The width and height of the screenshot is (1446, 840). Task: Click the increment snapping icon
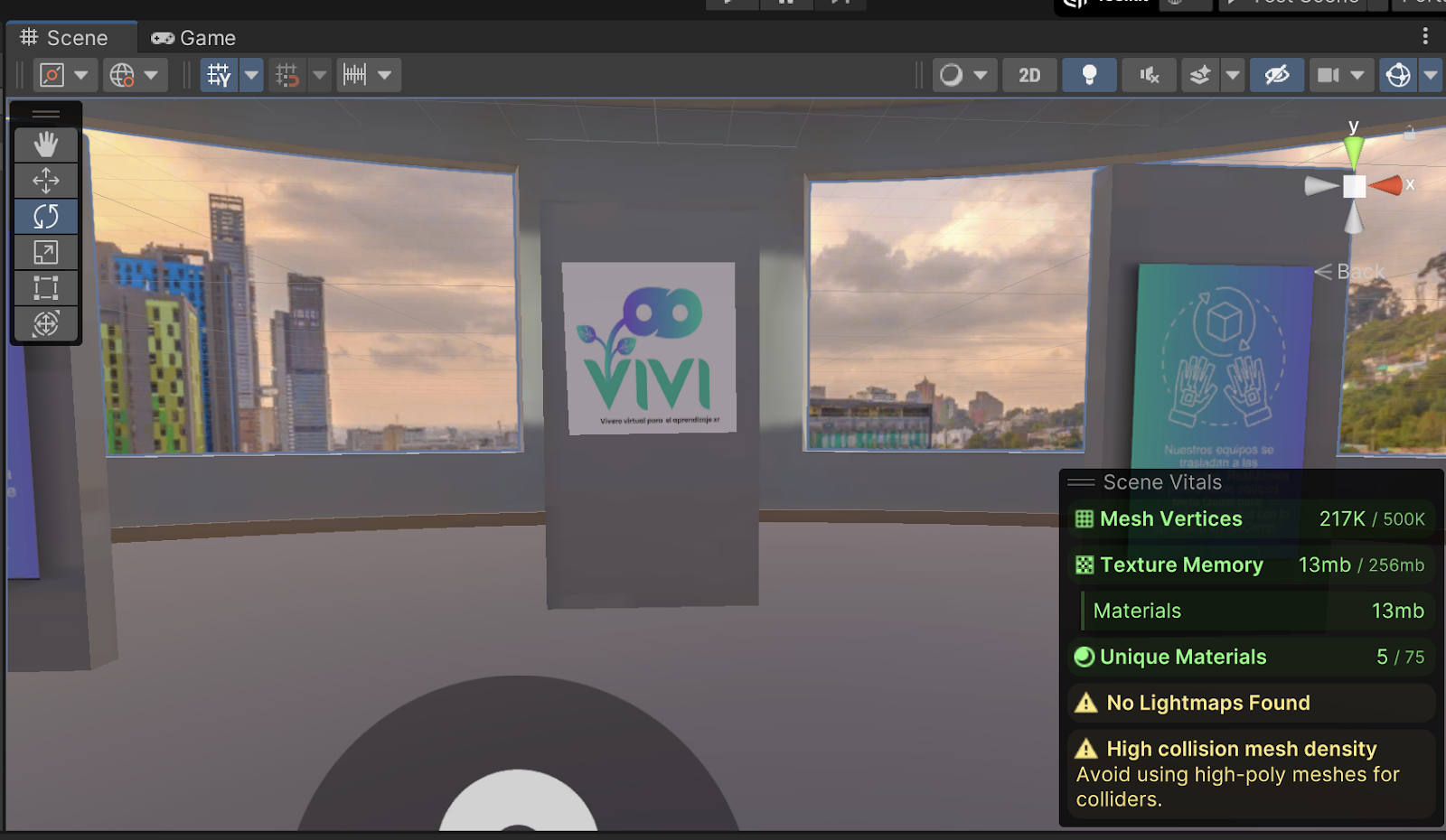click(x=354, y=75)
